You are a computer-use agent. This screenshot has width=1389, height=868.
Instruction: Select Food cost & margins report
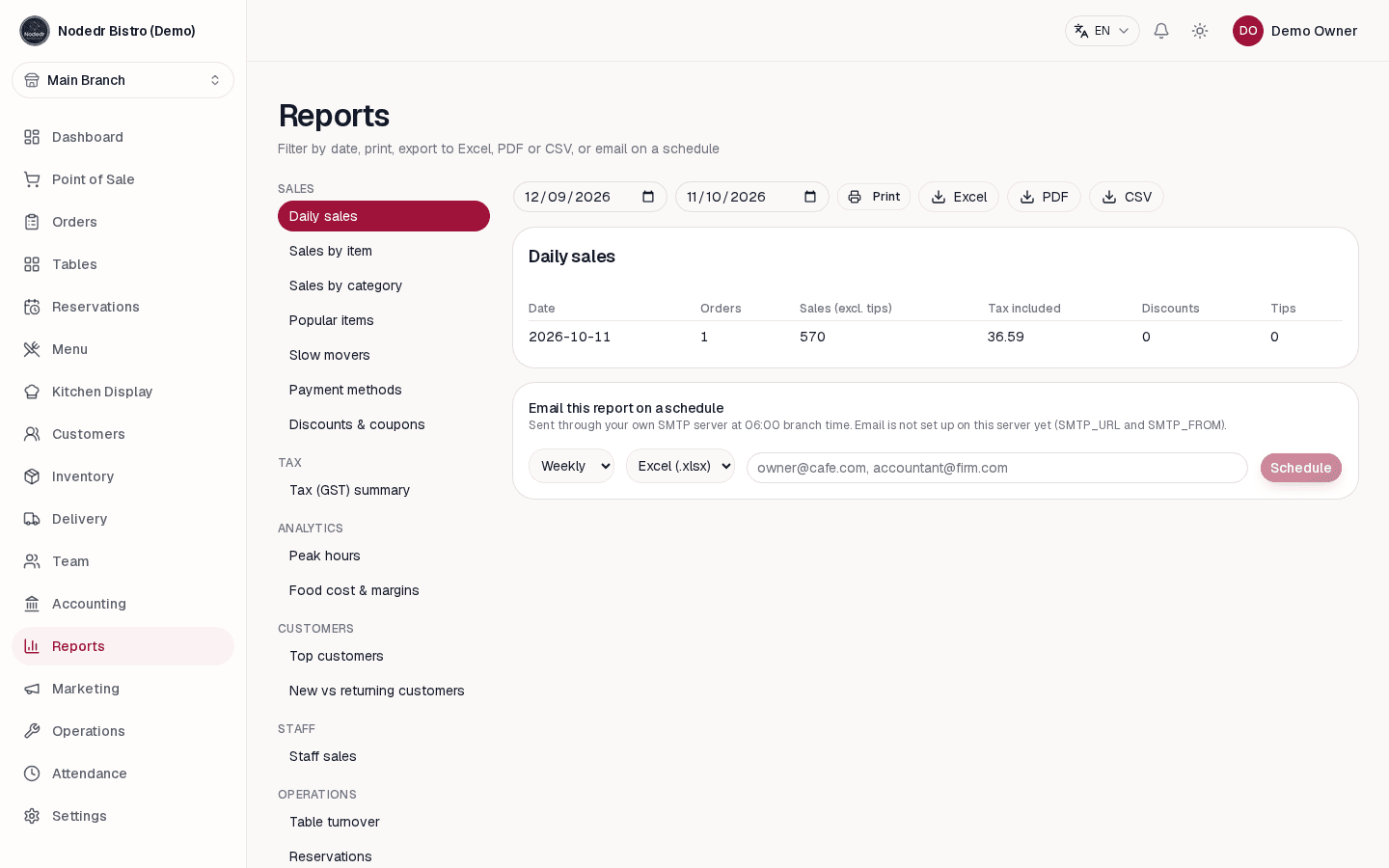pyautogui.click(x=384, y=590)
